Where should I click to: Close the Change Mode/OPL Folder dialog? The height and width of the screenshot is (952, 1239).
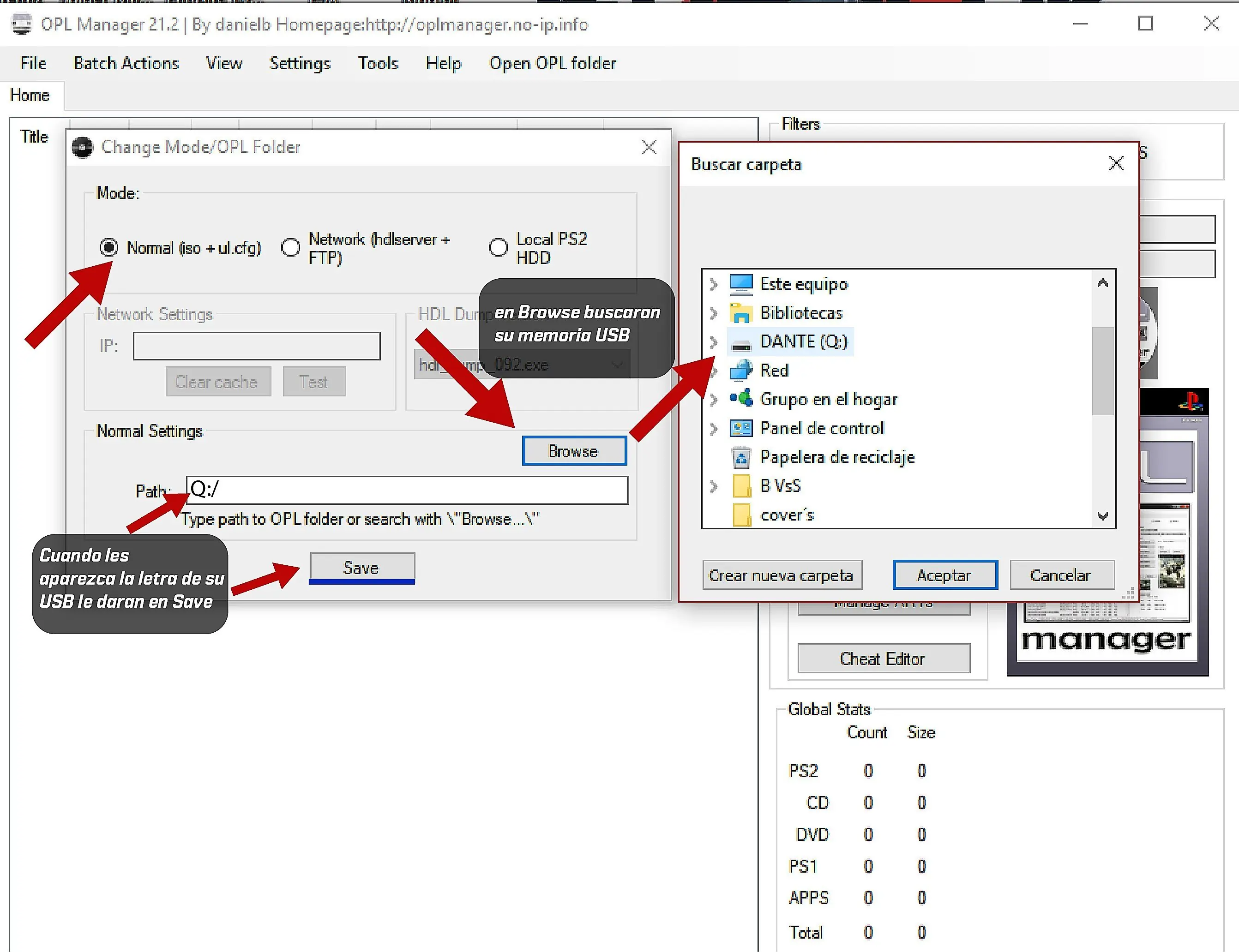(649, 147)
